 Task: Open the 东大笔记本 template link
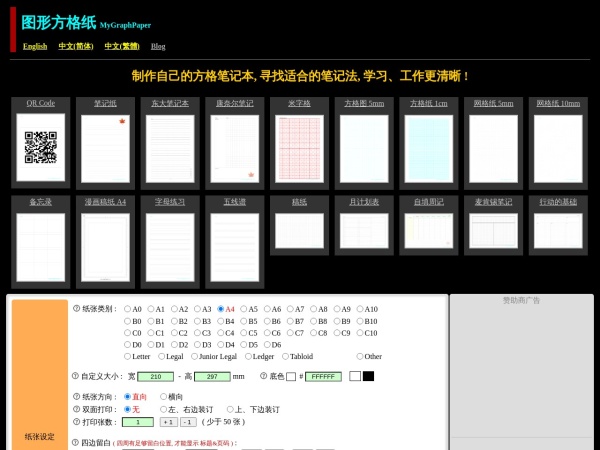tap(170, 103)
